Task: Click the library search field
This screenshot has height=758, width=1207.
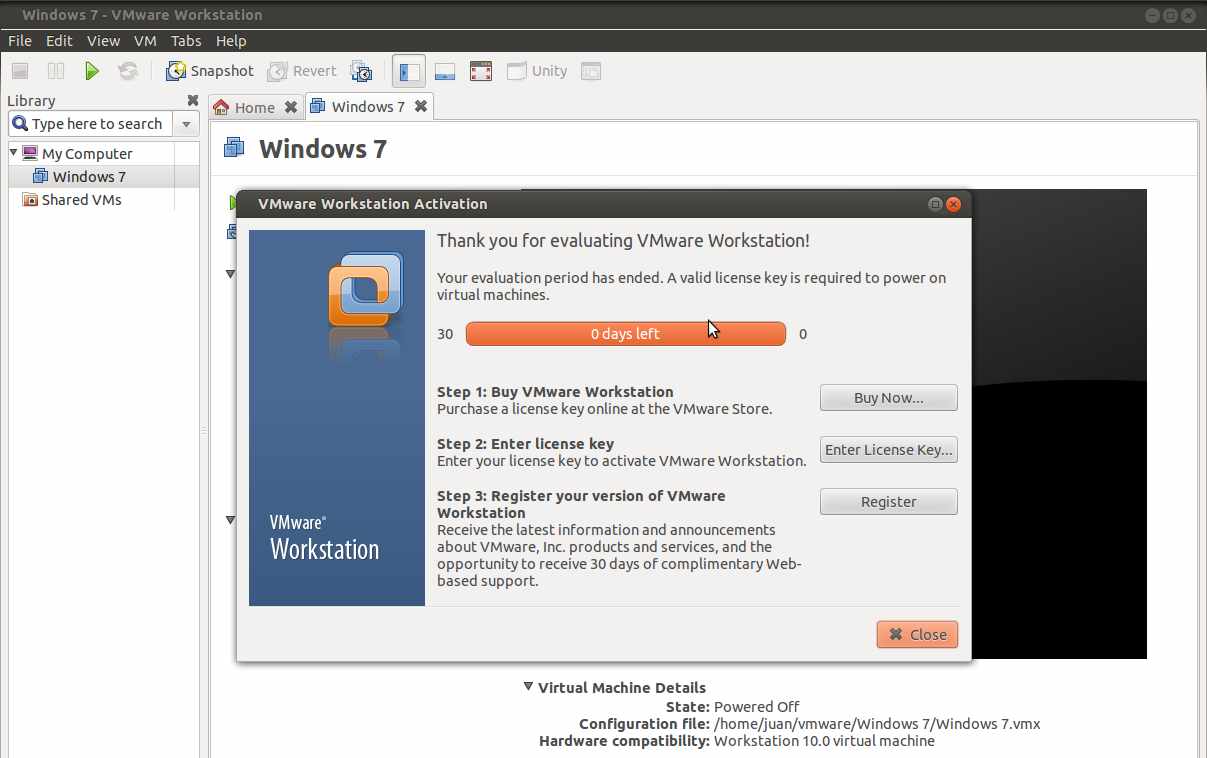Action: click(x=91, y=124)
